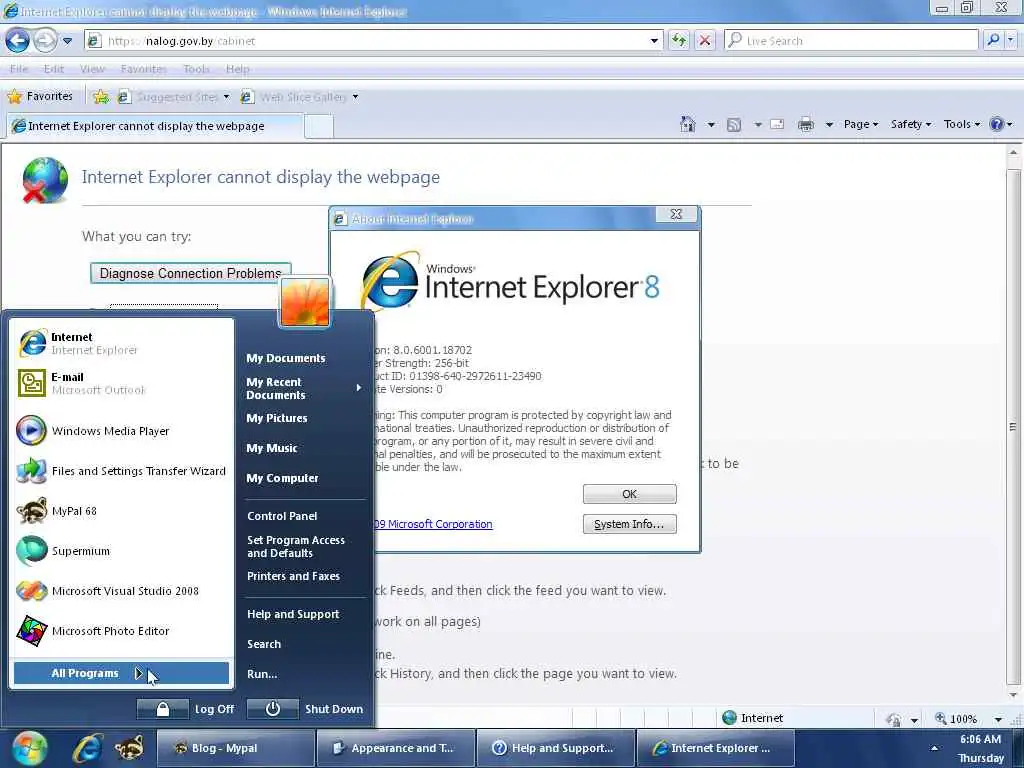This screenshot has width=1024, height=768.
Task: Open the Page command bar menu
Action: point(860,124)
